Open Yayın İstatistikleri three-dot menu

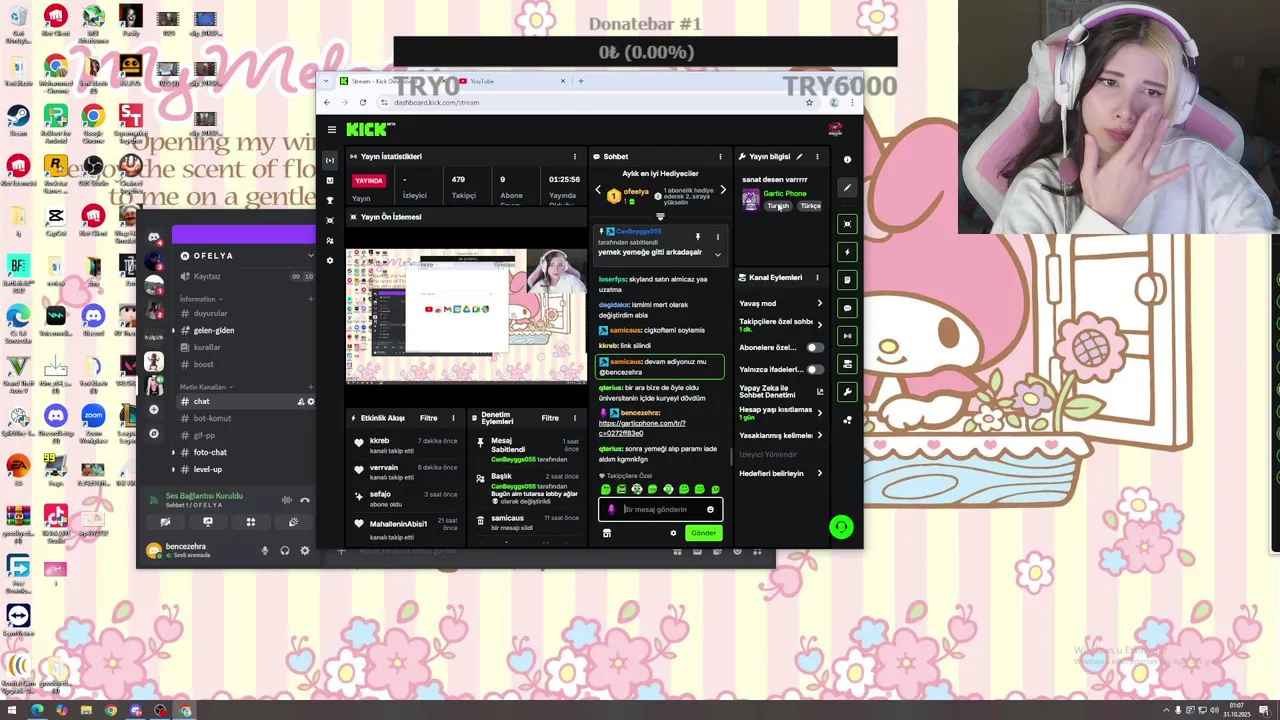click(x=574, y=156)
